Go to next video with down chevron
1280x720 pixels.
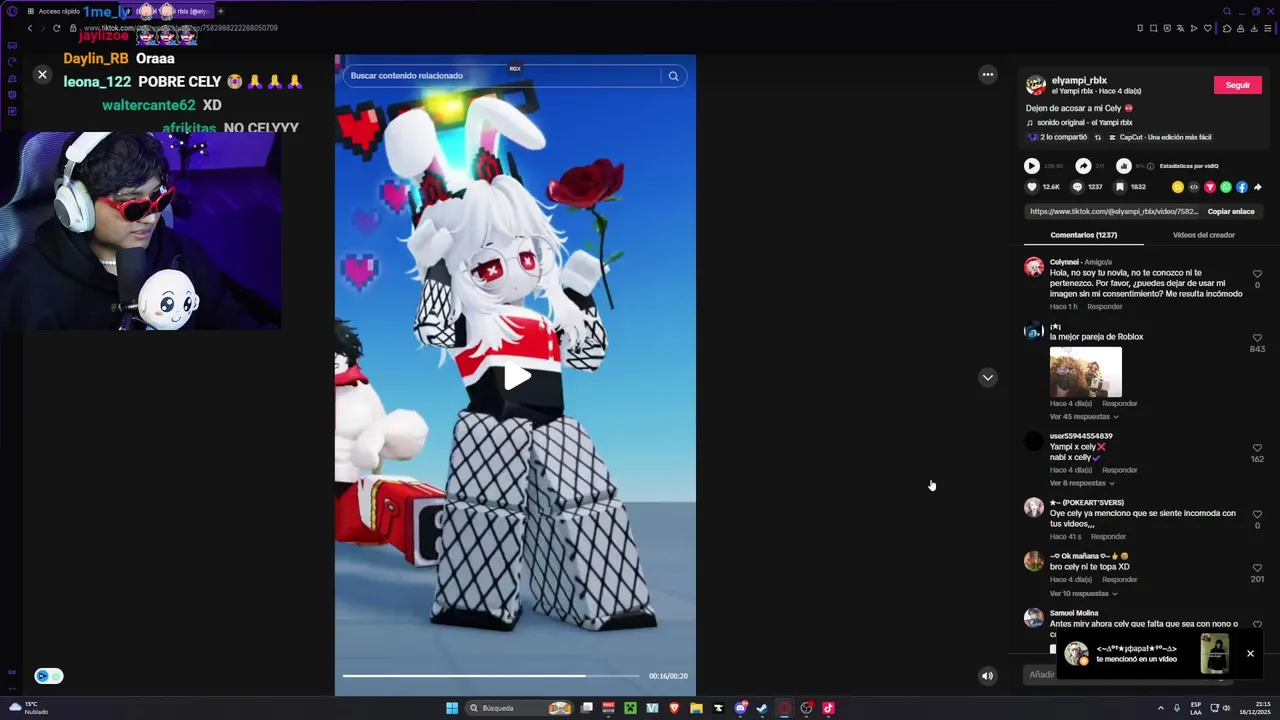tap(987, 377)
